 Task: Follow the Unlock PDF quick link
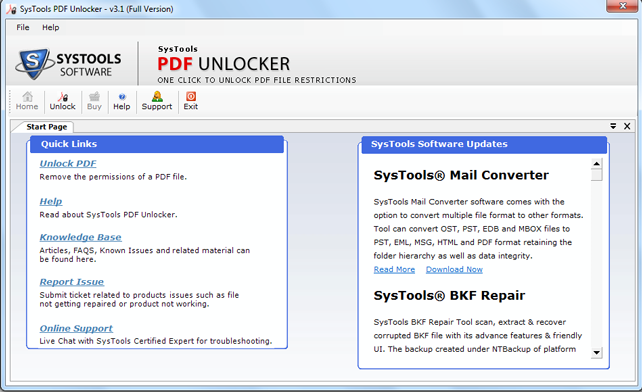point(68,163)
